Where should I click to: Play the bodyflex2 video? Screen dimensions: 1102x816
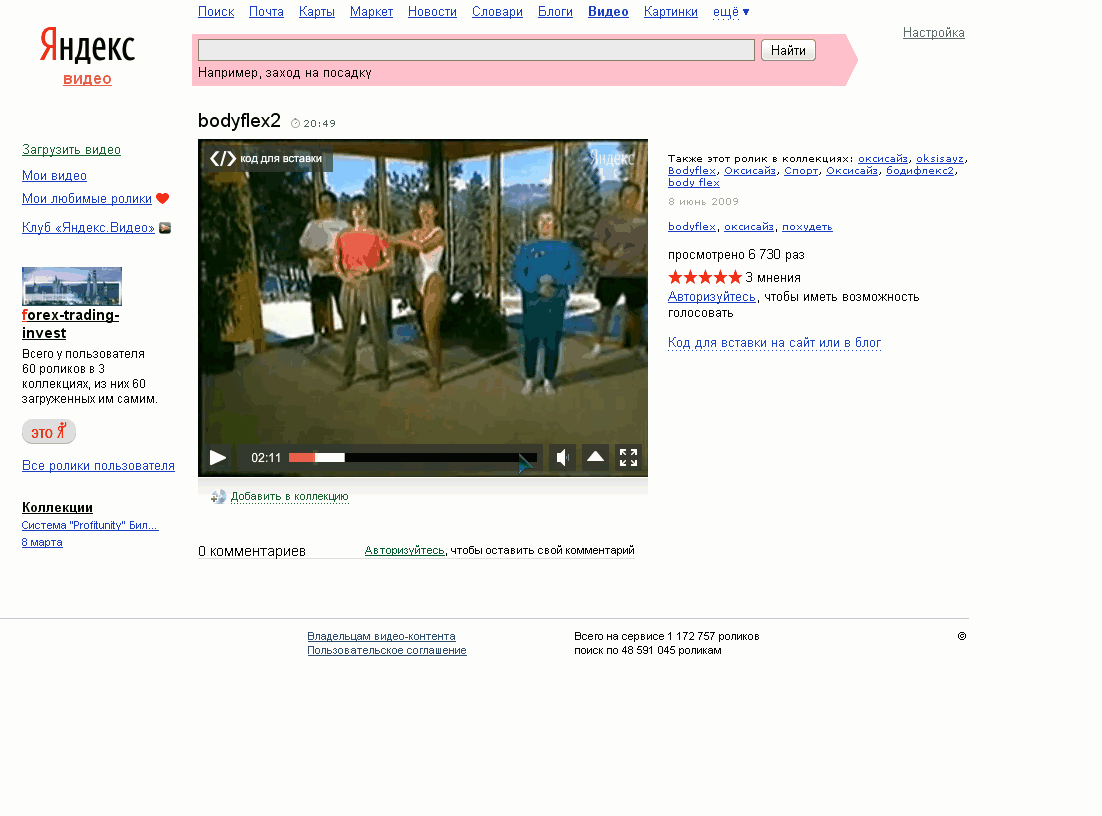point(218,458)
